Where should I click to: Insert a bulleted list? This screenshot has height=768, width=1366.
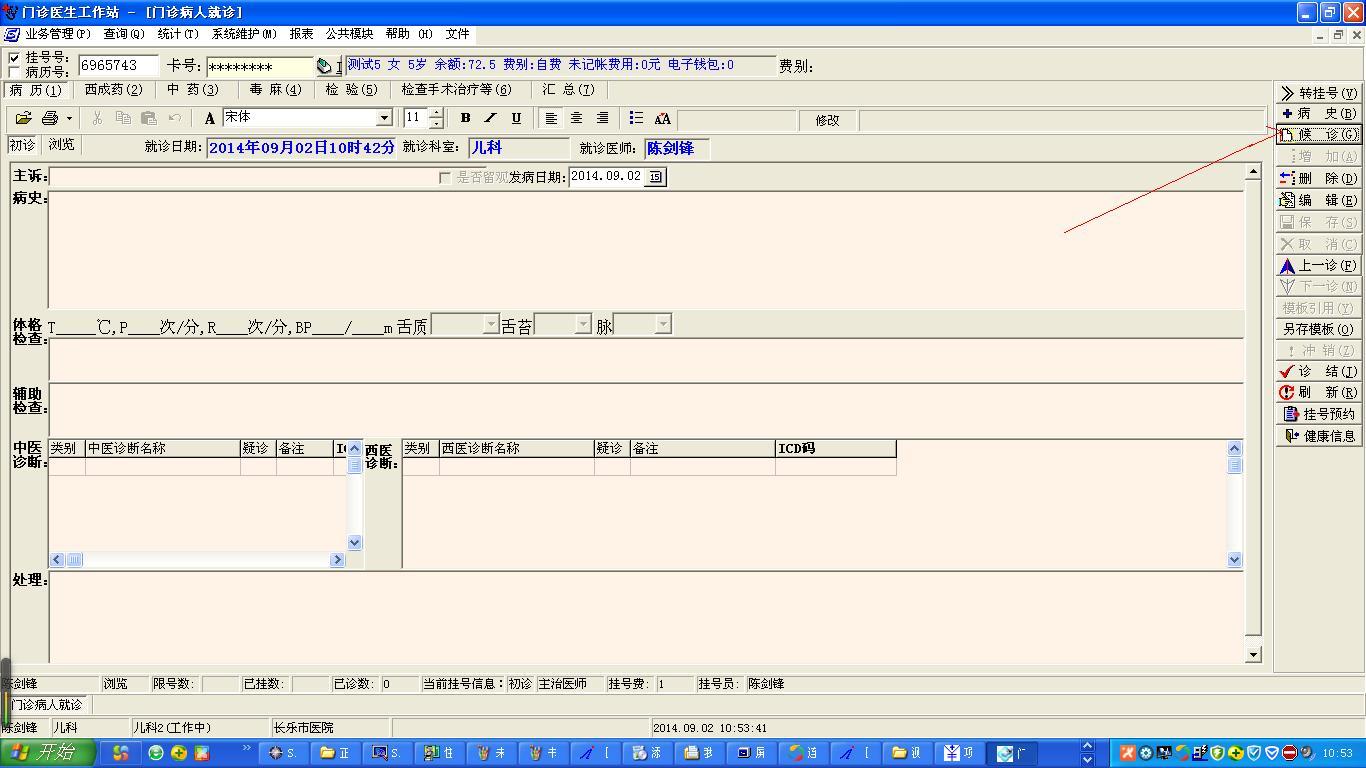pyautogui.click(x=636, y=118)
